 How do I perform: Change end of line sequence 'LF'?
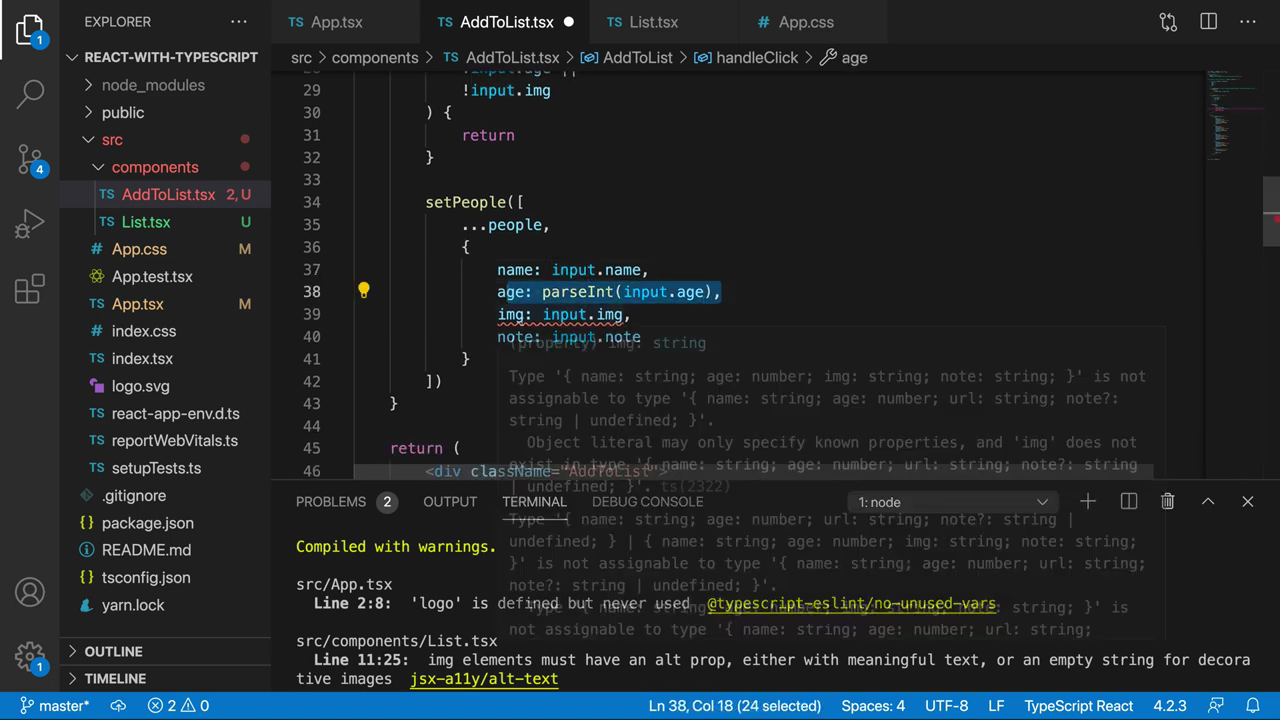[996, 706]
